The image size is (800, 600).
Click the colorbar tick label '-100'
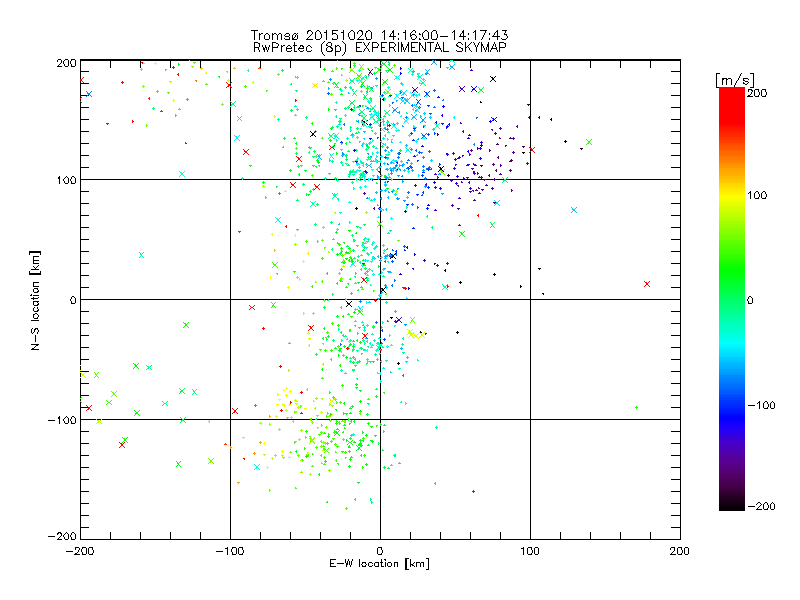(x=761, y=405)
